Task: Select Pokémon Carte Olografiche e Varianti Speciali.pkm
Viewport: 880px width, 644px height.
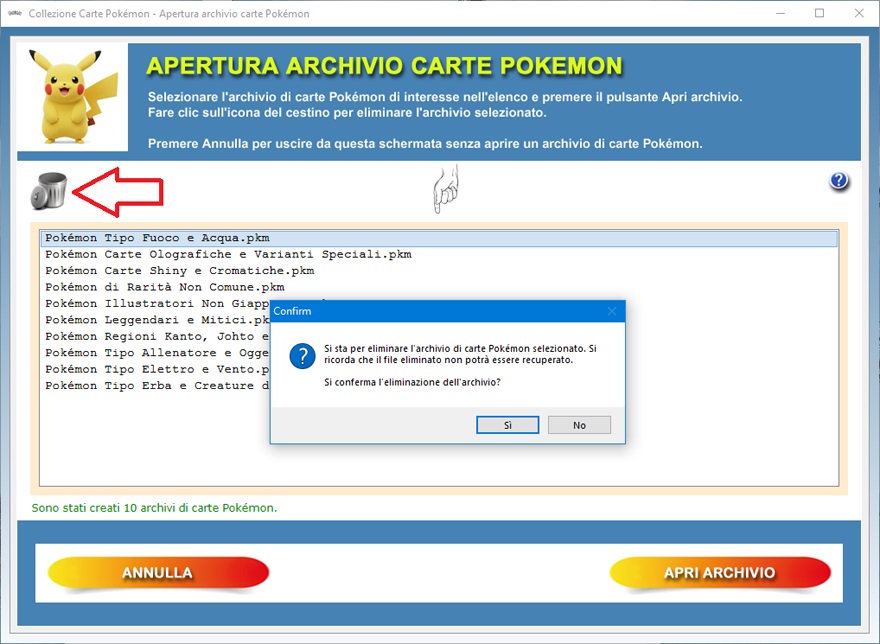Action: pyautogui.click(x=228, y=254)
